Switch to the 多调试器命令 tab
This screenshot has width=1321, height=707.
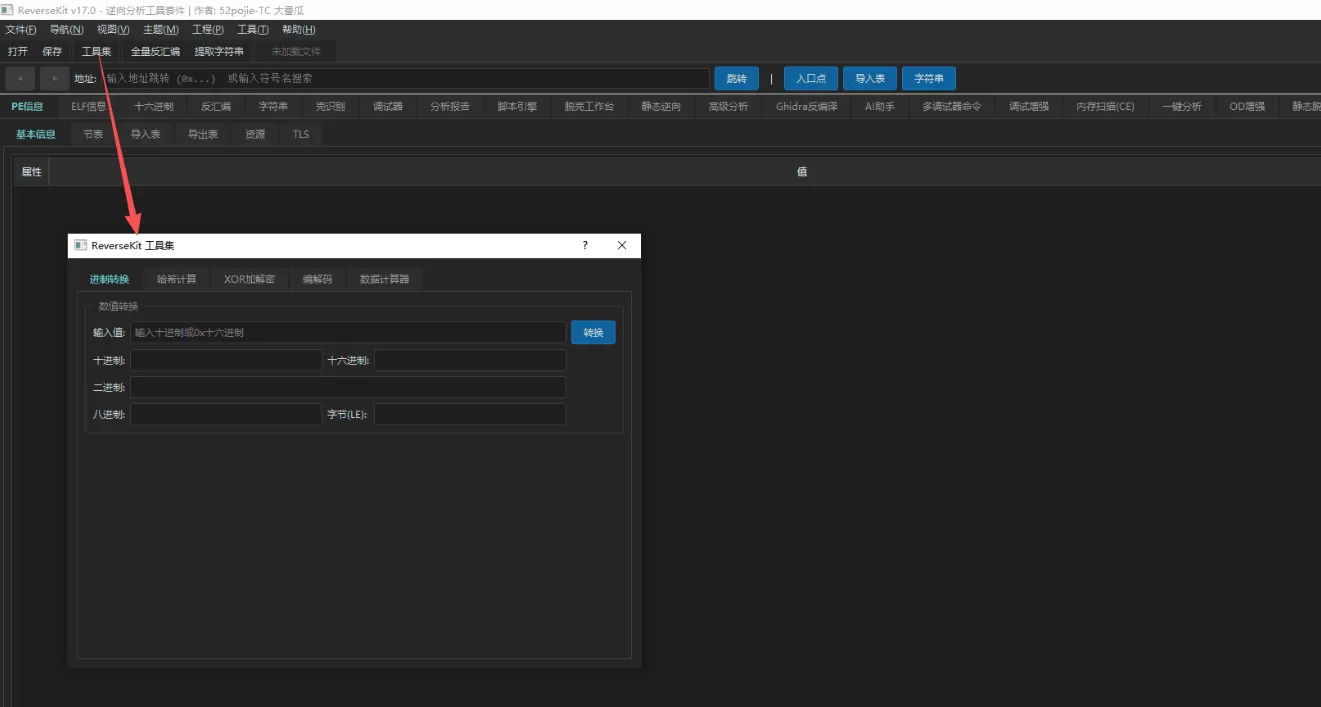[x=952, y=106]
